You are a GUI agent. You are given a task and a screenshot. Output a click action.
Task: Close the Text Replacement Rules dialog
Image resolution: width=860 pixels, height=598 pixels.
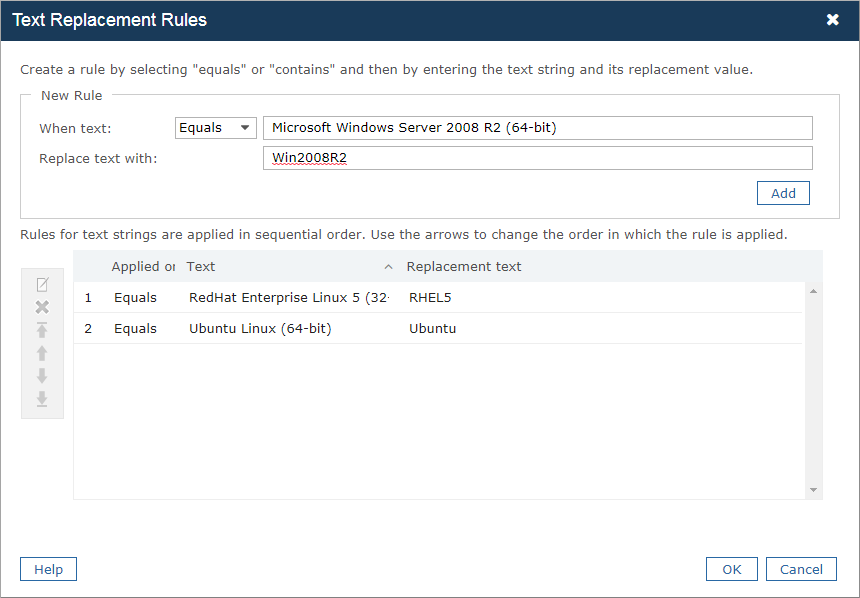[x=832, y=20]
